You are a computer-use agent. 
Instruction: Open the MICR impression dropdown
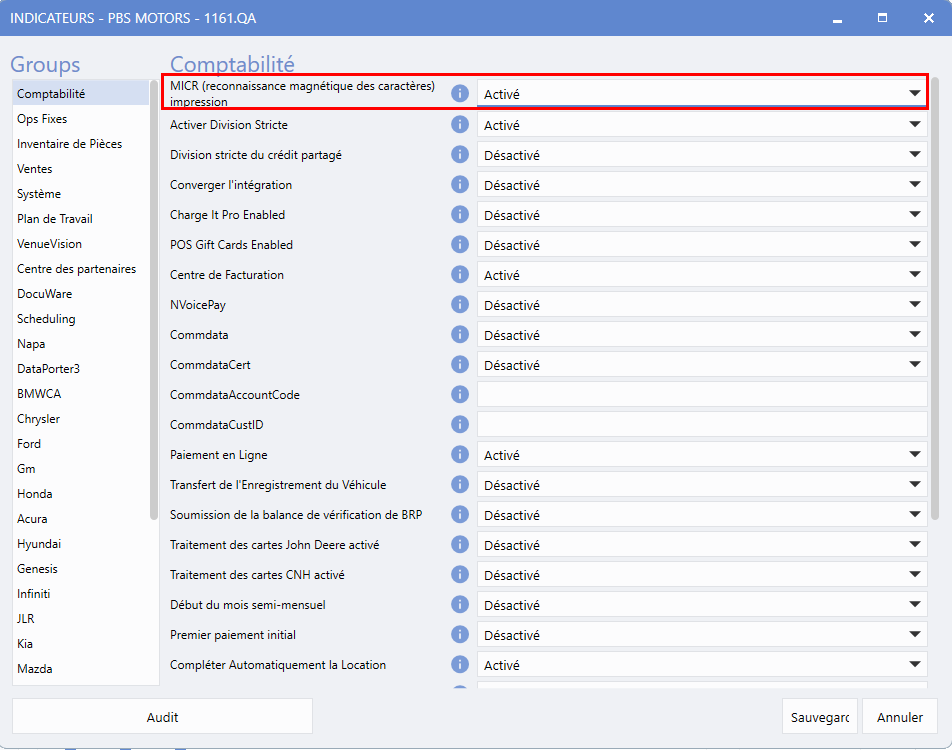pos(702,94)
